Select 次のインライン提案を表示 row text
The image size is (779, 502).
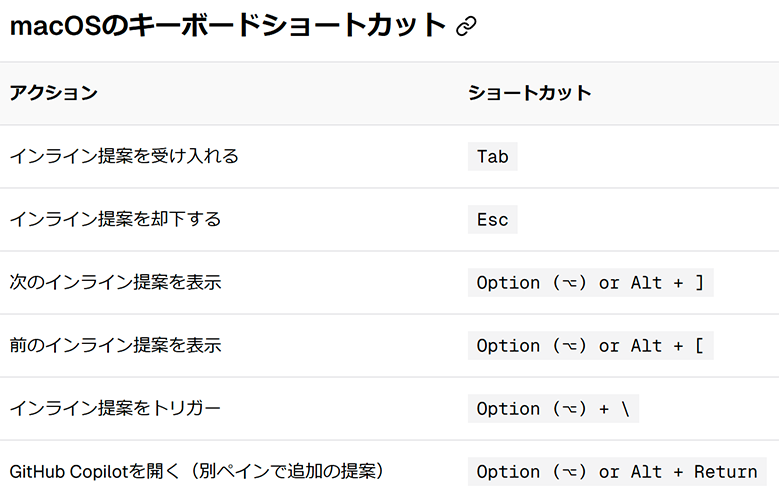(x=115, y=282)
